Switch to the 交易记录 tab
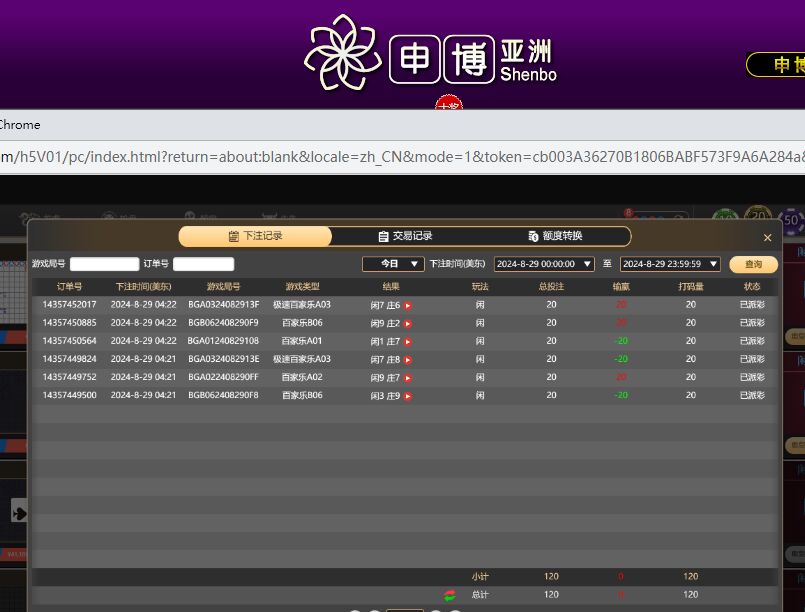The image size is (805, 612). pos(405,236)
